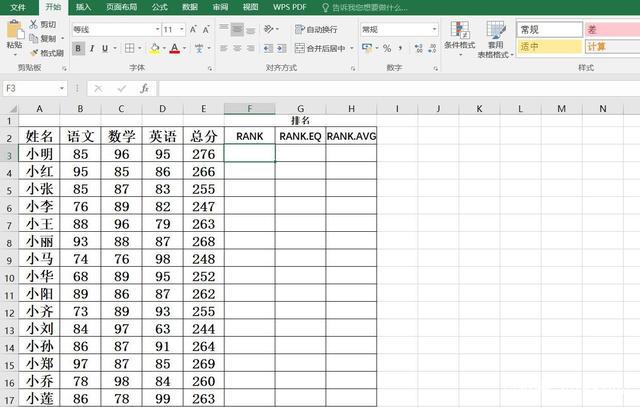Click Merge and Center (合并后居中)
Screen dimensions: 640x407
(320, 48)
